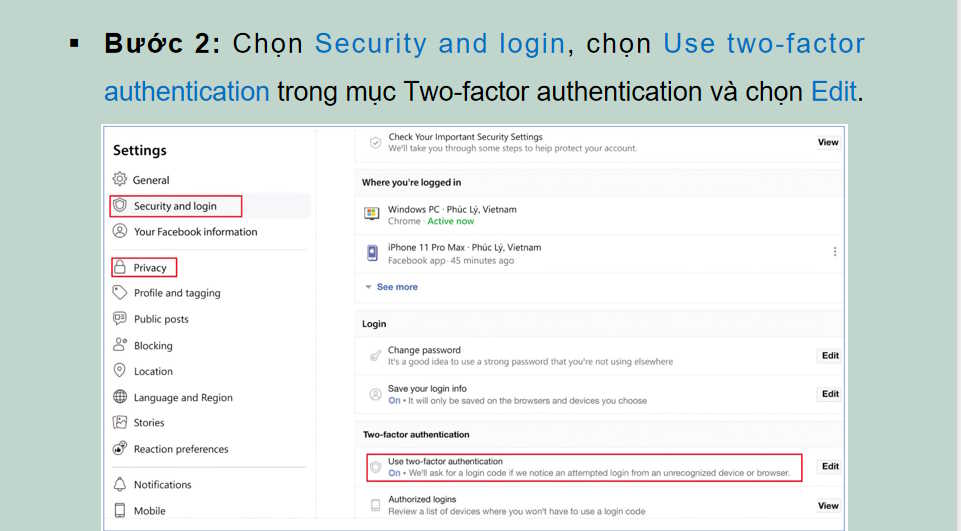961x531 pixels.
Task: Click the iPhone 11 Pro Max device icon
Action: click(x=372, y=253)
